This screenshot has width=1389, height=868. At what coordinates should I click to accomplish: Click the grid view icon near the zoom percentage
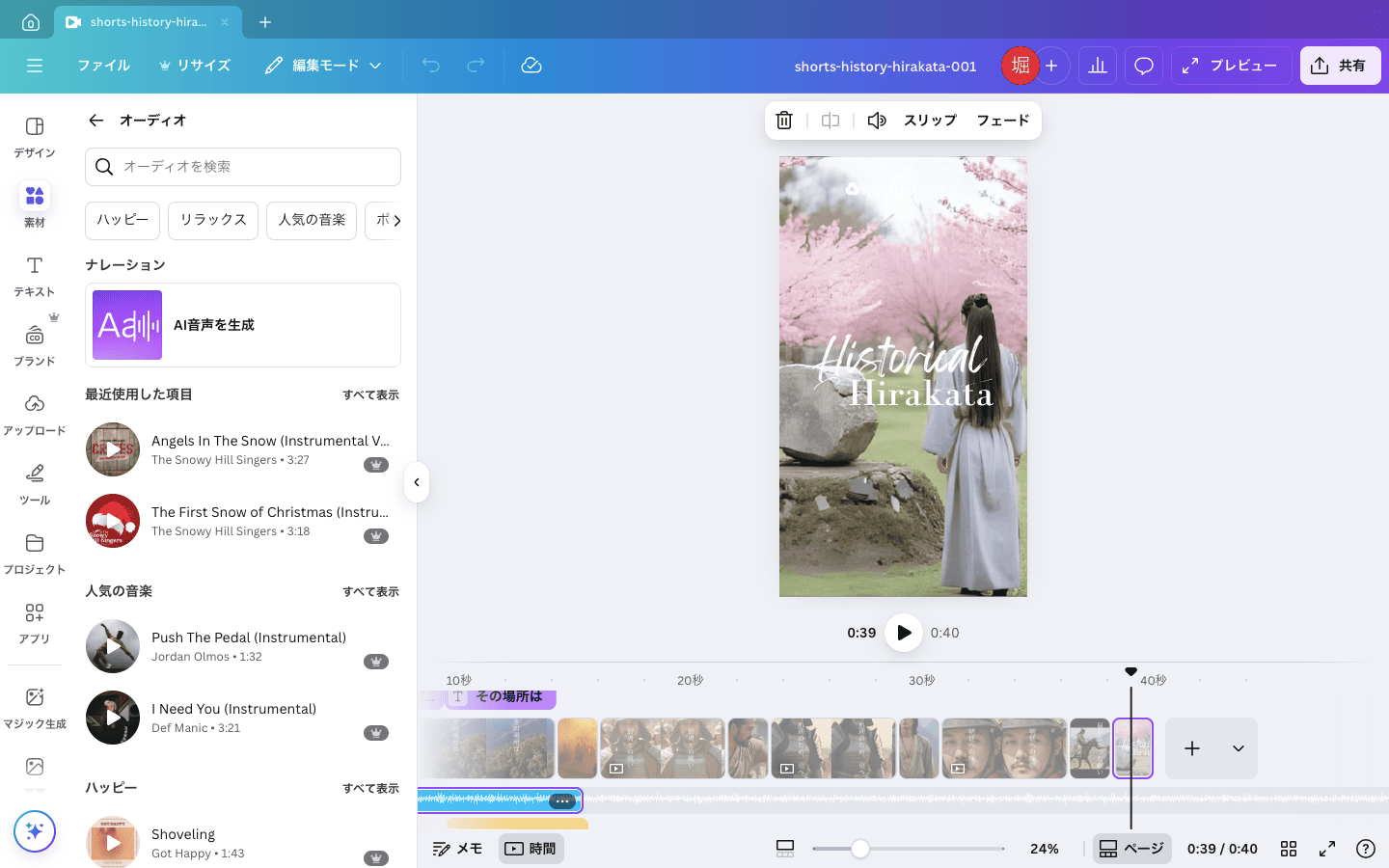(1289, 849)
